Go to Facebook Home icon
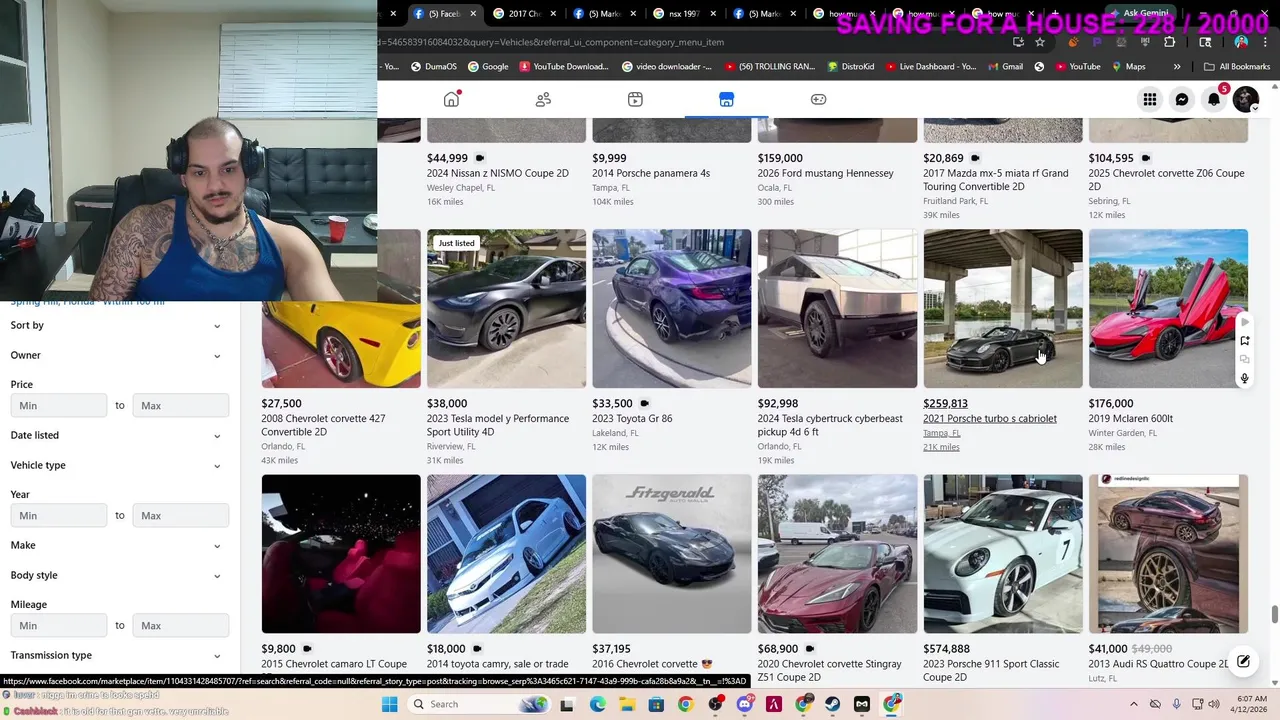This screenshot has height=720, width=1280. (452, 99)
